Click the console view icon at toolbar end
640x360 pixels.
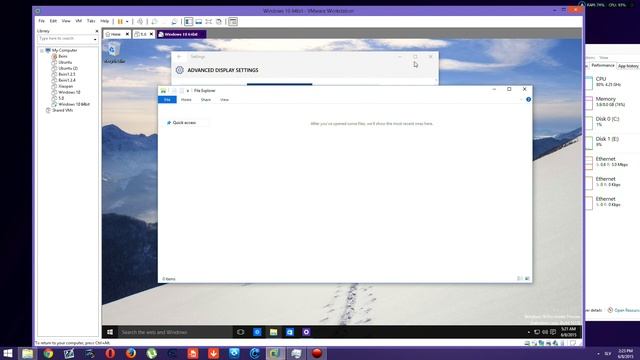pyautogui.click(x=233, y=21)
